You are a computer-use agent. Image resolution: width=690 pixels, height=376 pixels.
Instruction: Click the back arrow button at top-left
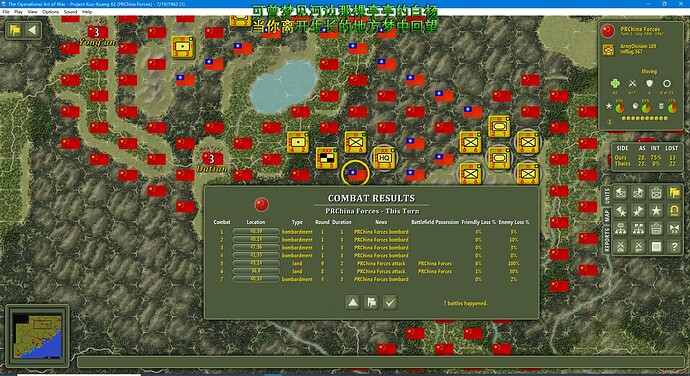coord(32,30)
